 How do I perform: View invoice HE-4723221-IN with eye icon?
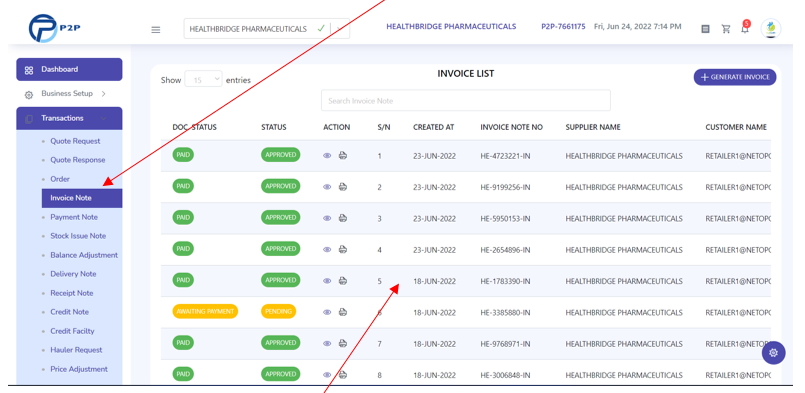click(x=327, y=156)
